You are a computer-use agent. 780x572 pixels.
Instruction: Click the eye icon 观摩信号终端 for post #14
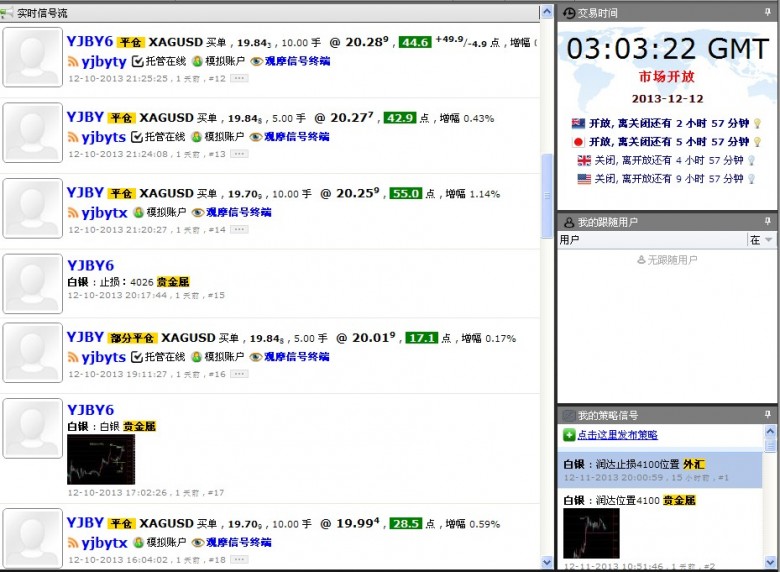197,213
